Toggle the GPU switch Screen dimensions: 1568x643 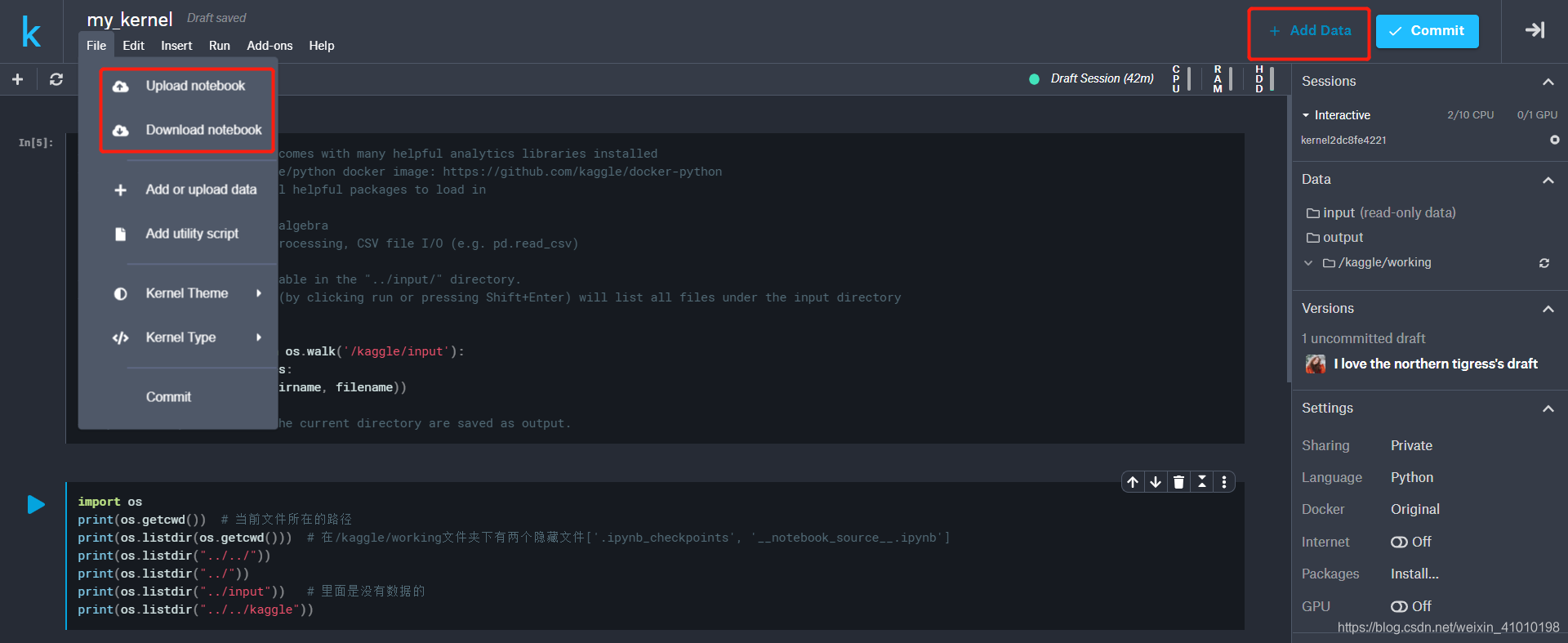(1399, 607)
